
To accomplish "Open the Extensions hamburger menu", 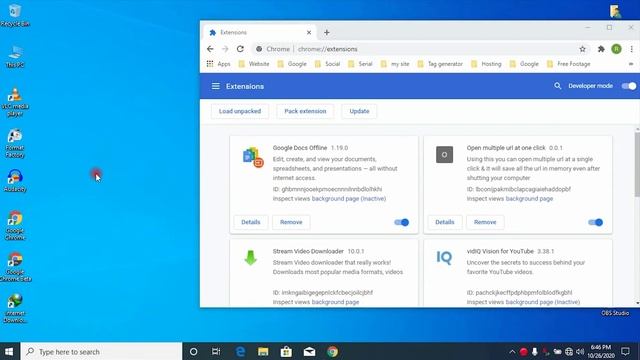I will (216, 86).
